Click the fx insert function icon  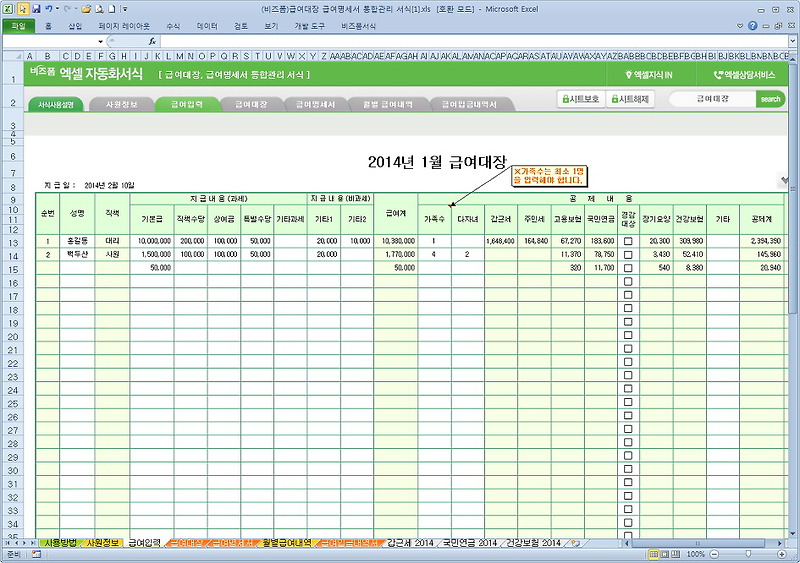click(x=152, y=41)
